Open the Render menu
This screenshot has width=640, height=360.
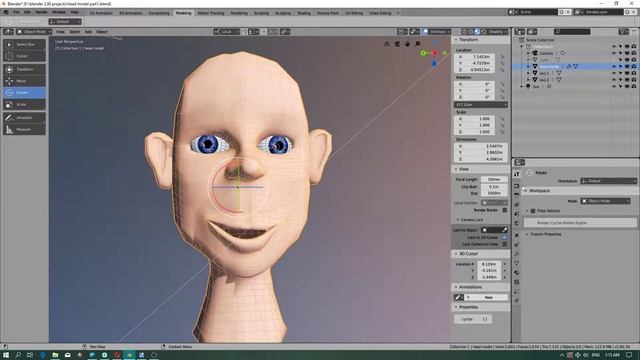[x=41, y=12]
